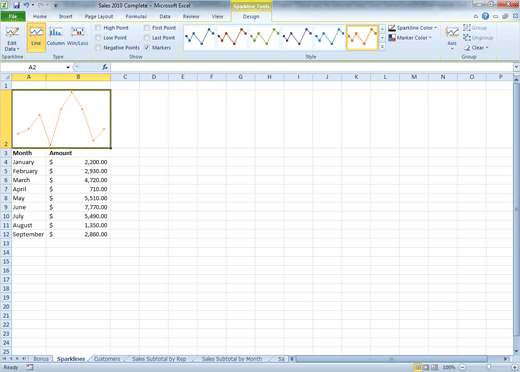Image resolution: width=520 pixels, height=372 pixels.
Task: Open the Insert ribbon tab
Action: coord(66,16)
